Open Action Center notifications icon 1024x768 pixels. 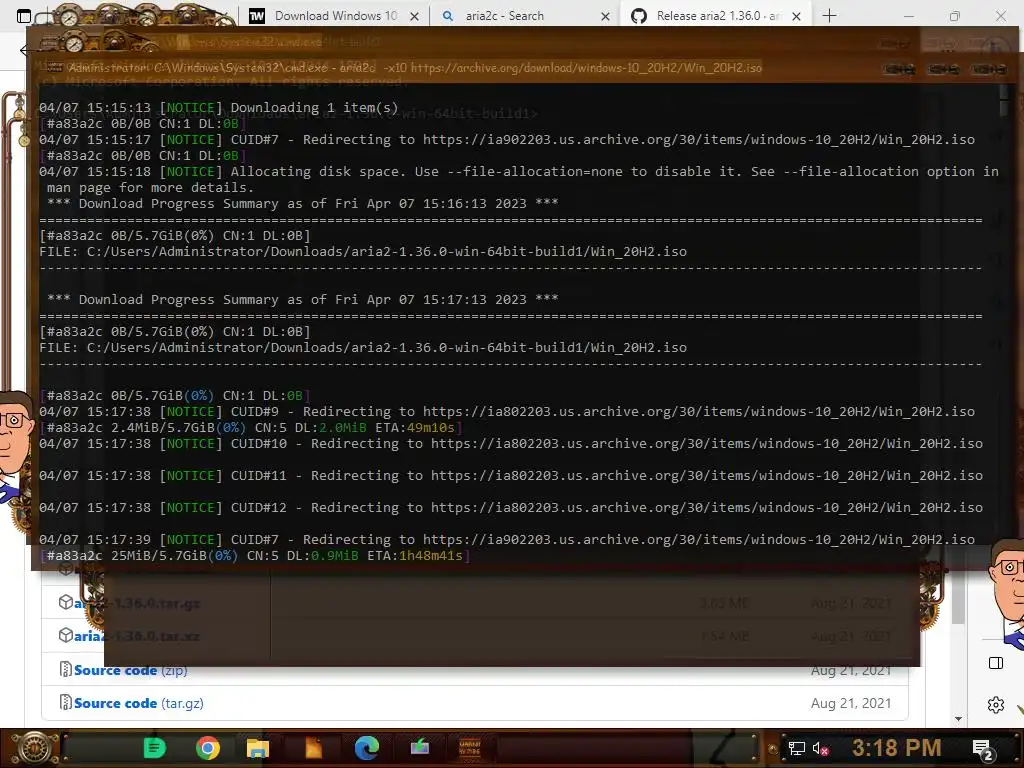pos(983,749)
